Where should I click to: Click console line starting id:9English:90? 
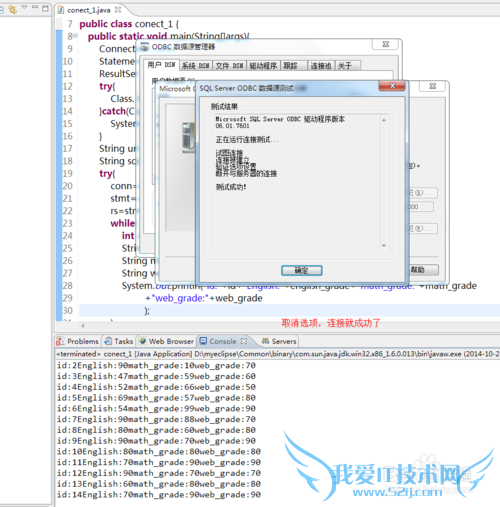point(156,441)
